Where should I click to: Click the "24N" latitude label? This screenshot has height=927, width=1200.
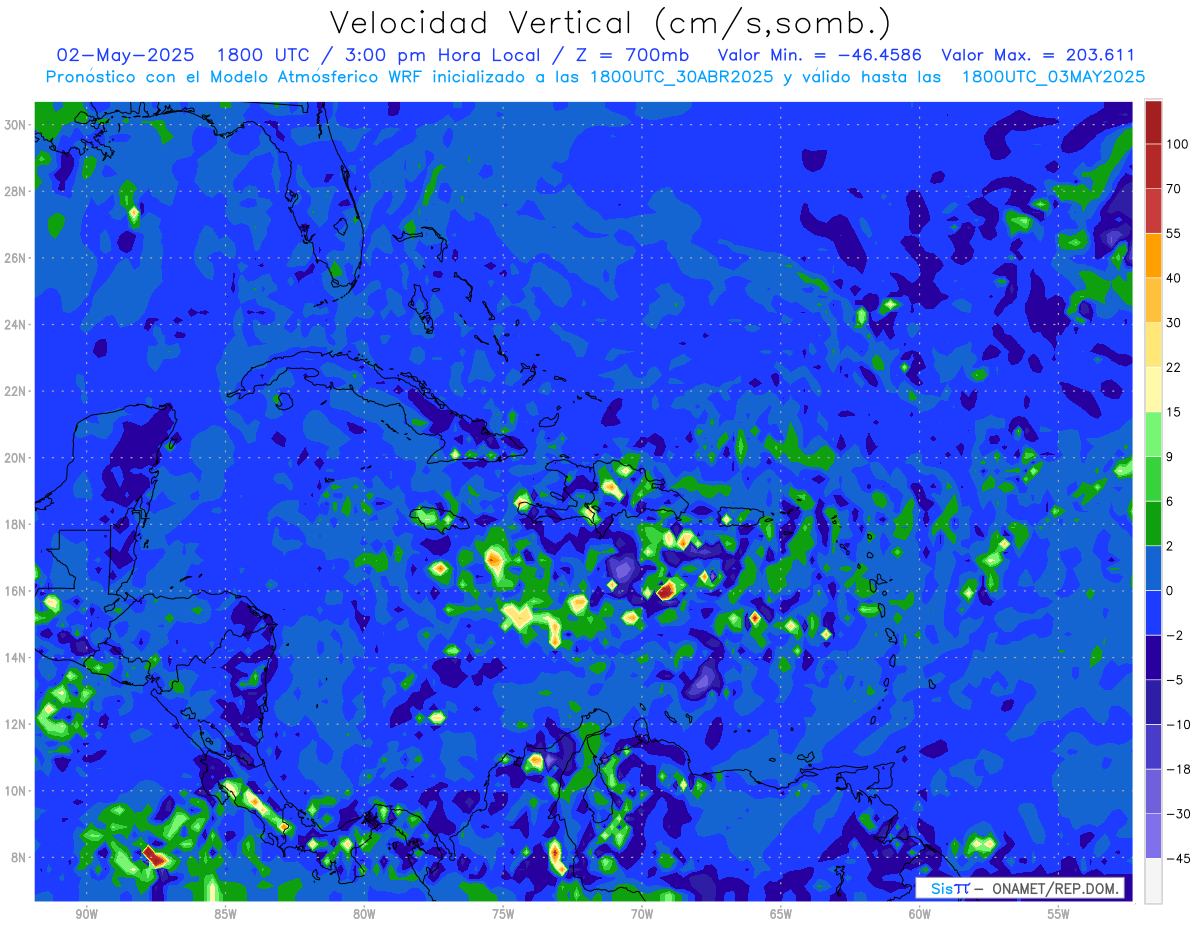tap(15, 325)
